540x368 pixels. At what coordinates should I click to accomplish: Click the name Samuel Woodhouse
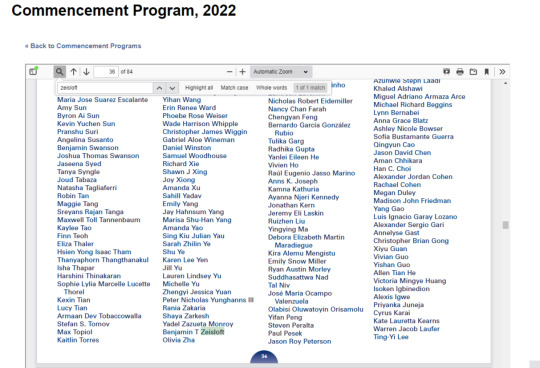tap(195, 156)
